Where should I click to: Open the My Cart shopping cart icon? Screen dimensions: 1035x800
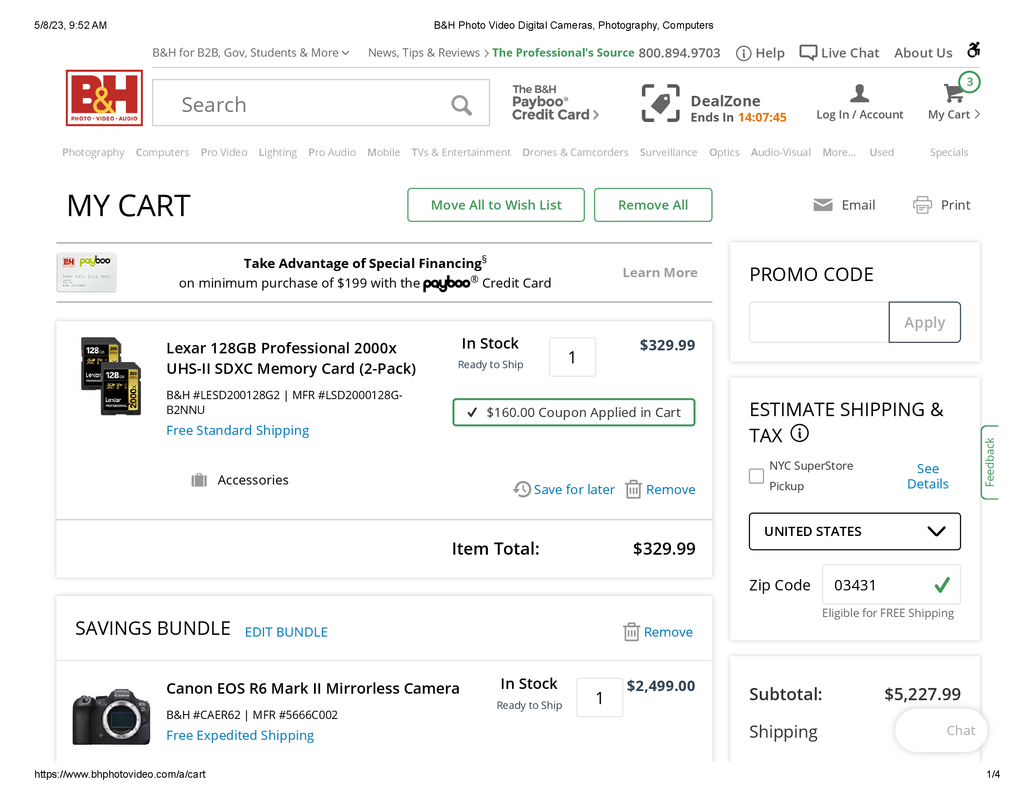[953, 94]
